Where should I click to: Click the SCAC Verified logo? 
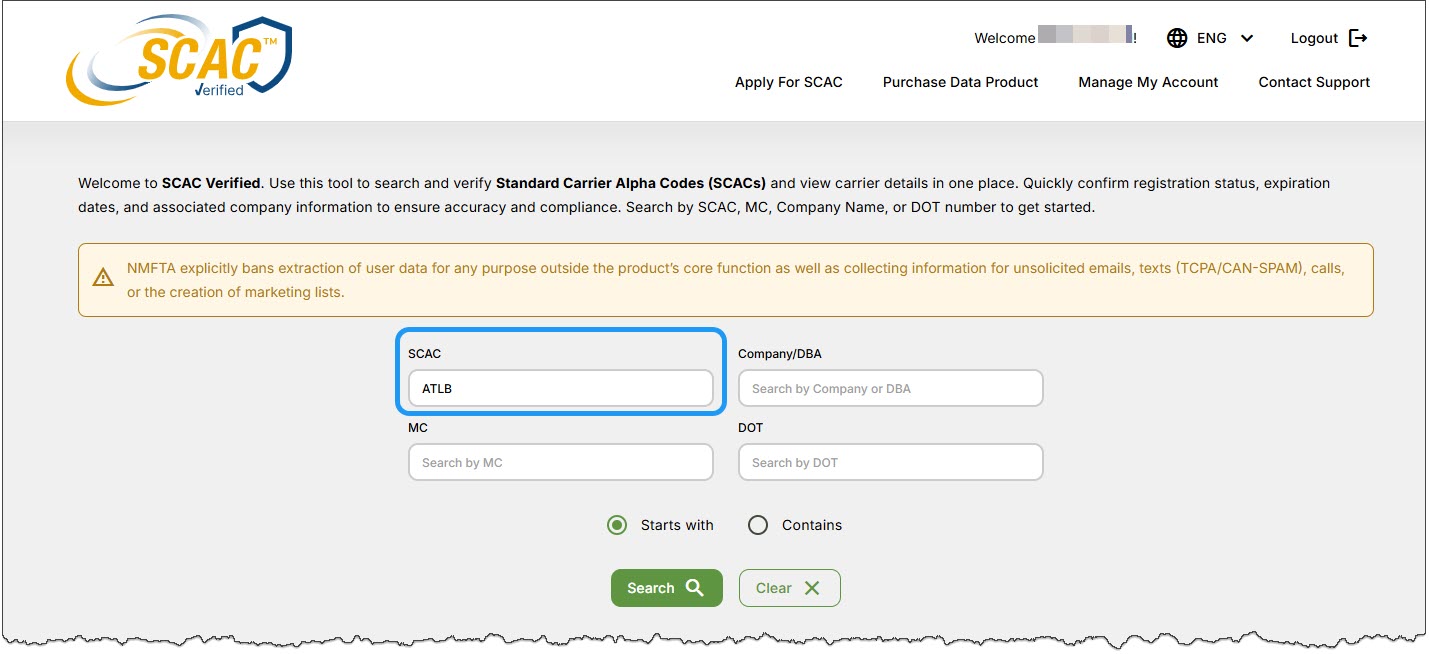tap(179, 62)
